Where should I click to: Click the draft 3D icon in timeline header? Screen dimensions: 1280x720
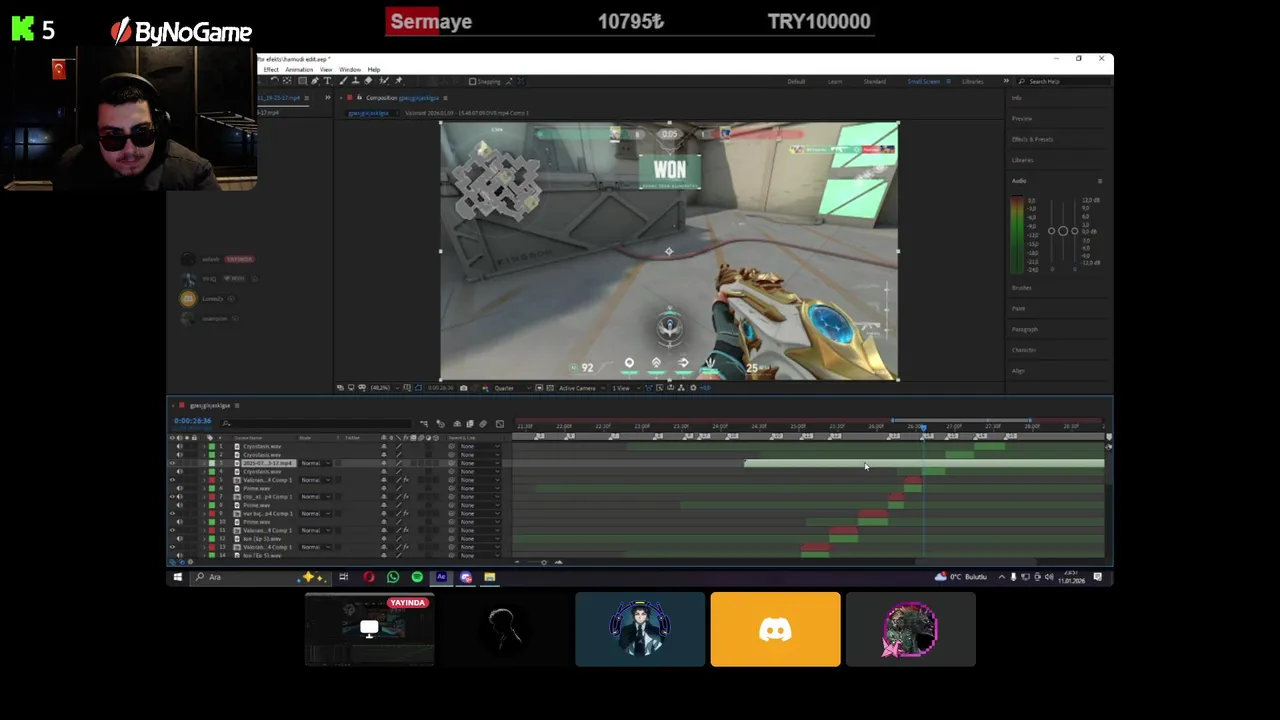pos(440,424)
